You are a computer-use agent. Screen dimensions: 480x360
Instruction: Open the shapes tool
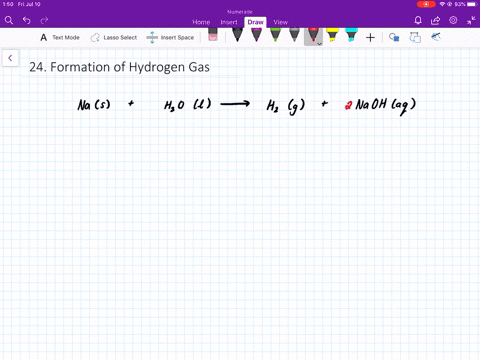(394, 37)
